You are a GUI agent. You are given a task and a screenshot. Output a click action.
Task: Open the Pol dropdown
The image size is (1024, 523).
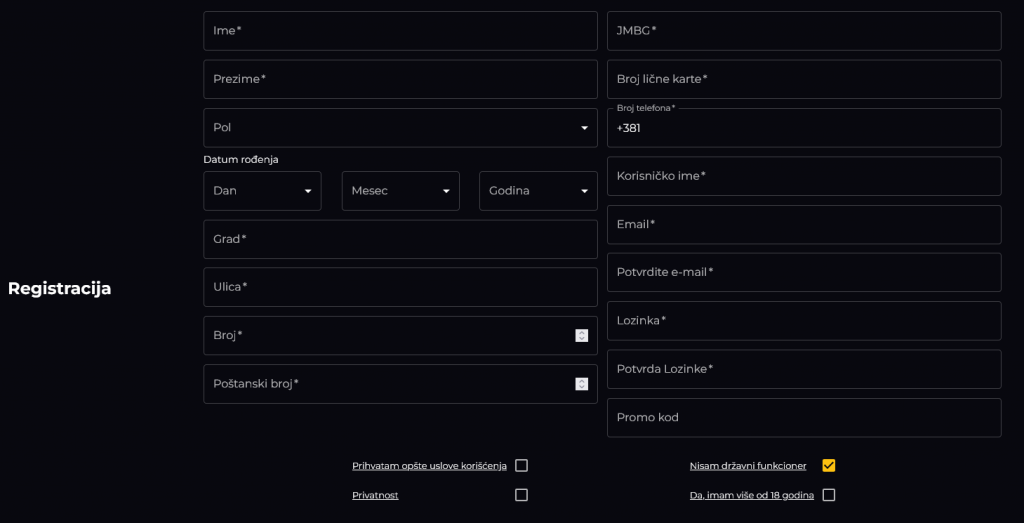pos(400,128)
